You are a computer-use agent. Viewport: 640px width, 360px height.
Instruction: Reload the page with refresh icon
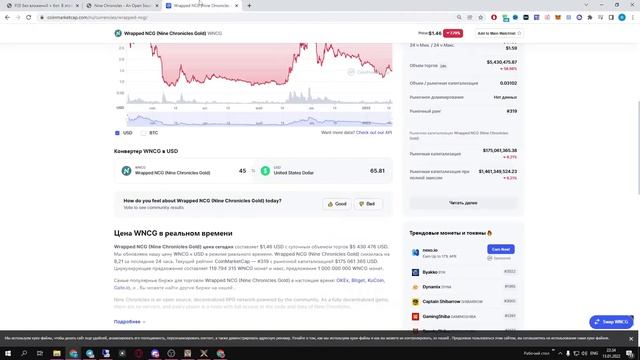29,18
